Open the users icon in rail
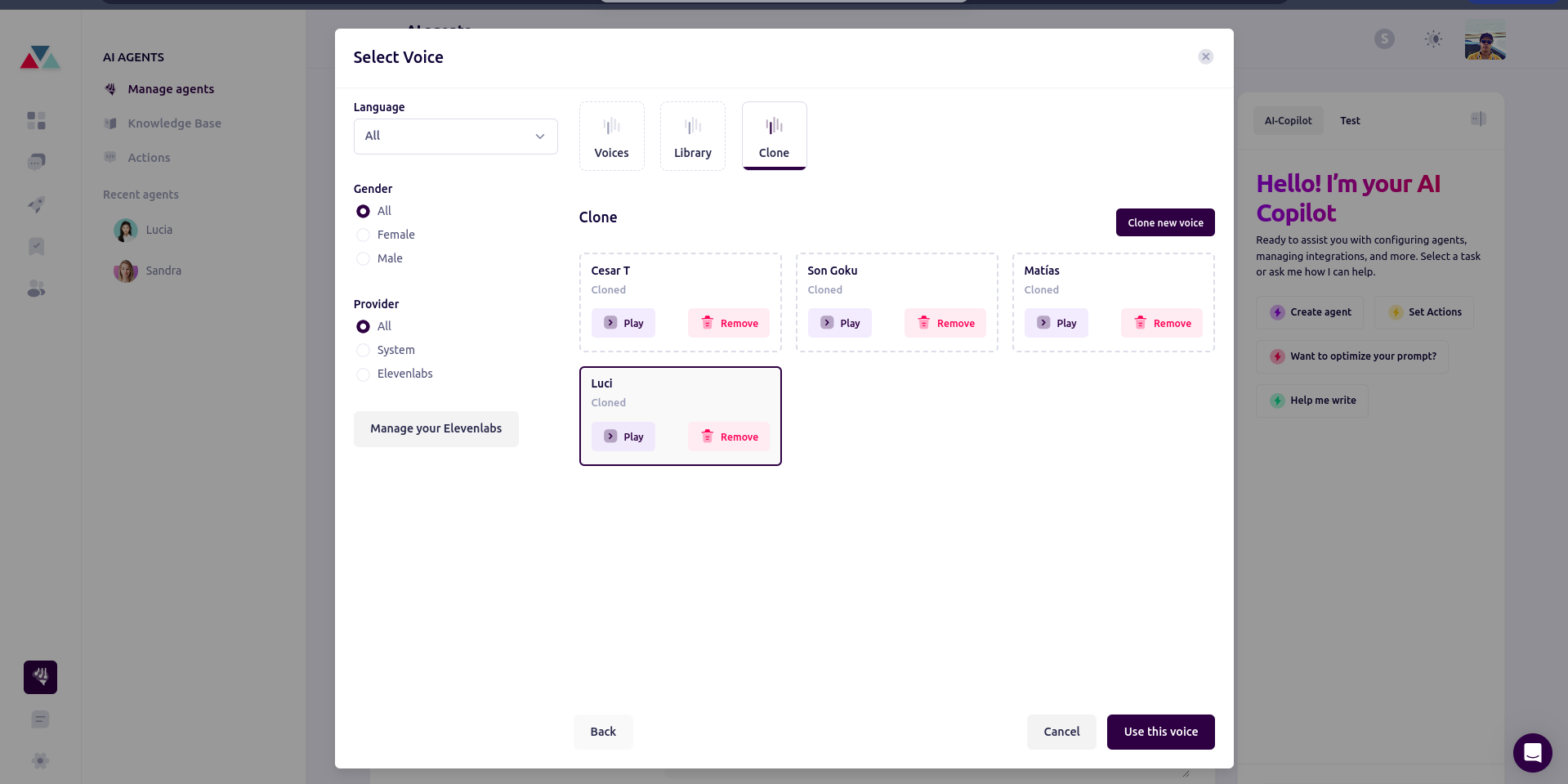1568x784 pixels. coord(36,289)
